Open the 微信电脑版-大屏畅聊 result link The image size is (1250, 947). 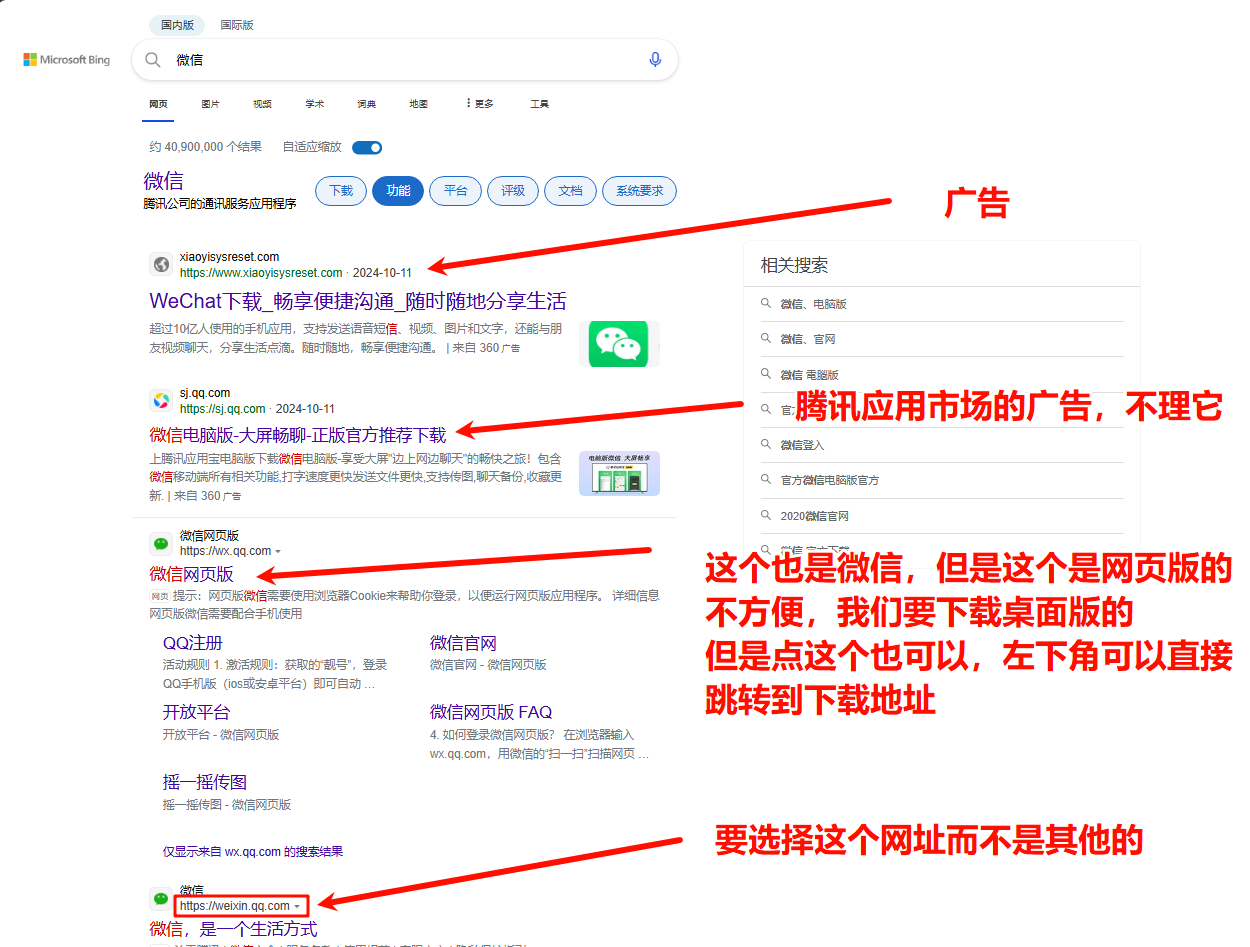pos(298,435)
